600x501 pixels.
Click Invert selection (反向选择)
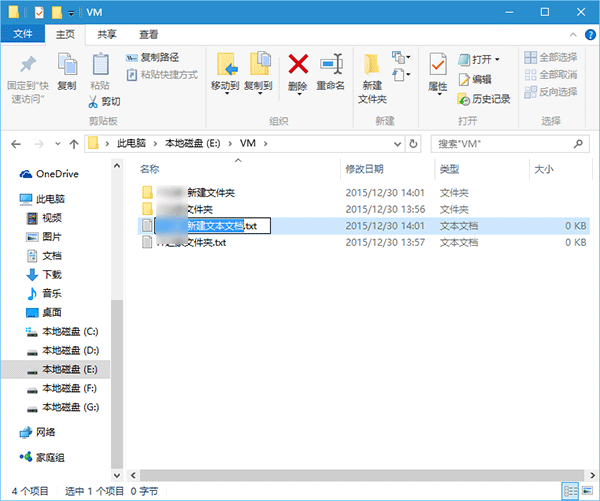coord(551,92)
